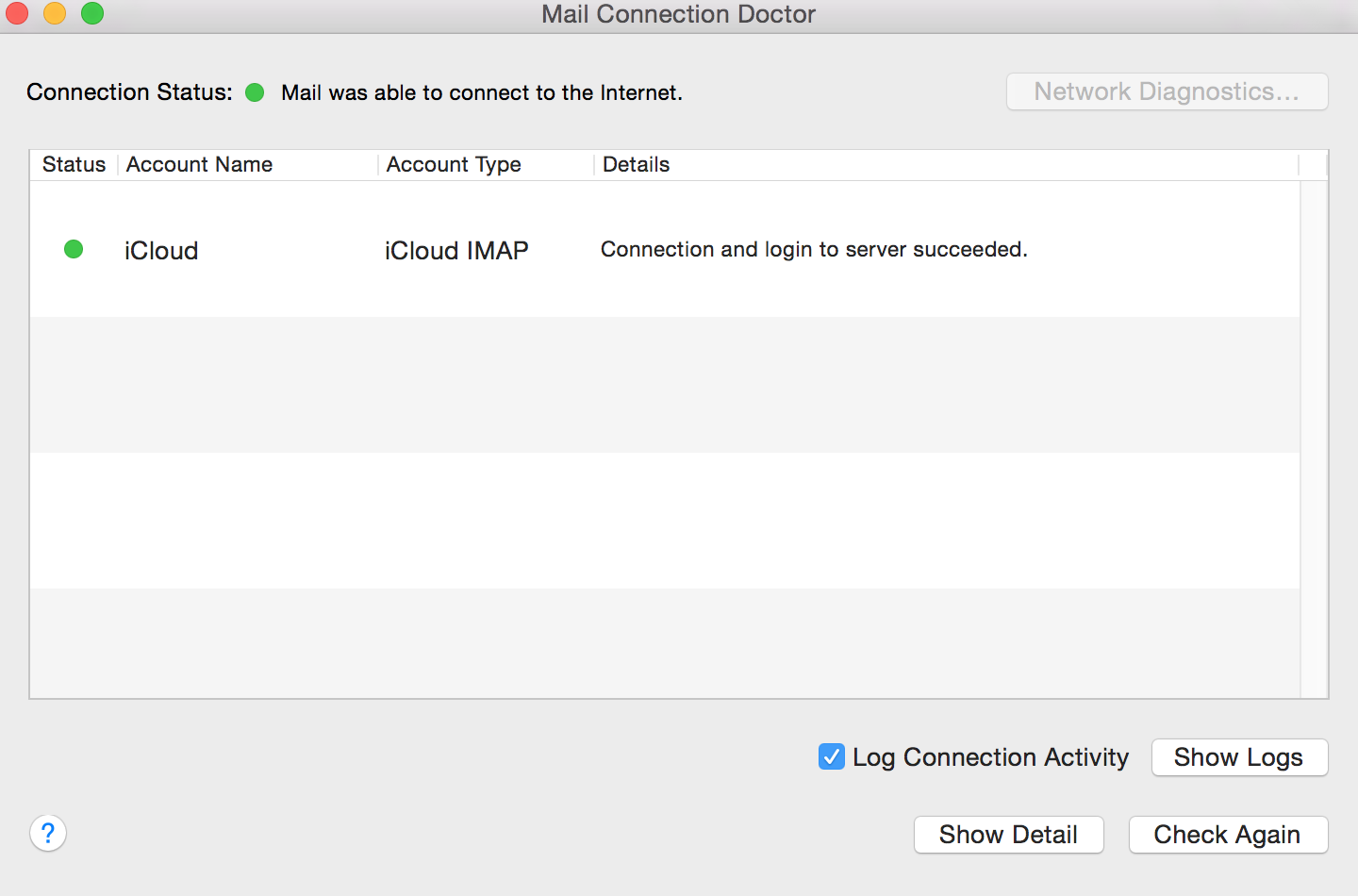This screenshot has width=1358, height=896.
Task: Toggle the Log Connection Activity checkbox
Action: pos(831,756)
